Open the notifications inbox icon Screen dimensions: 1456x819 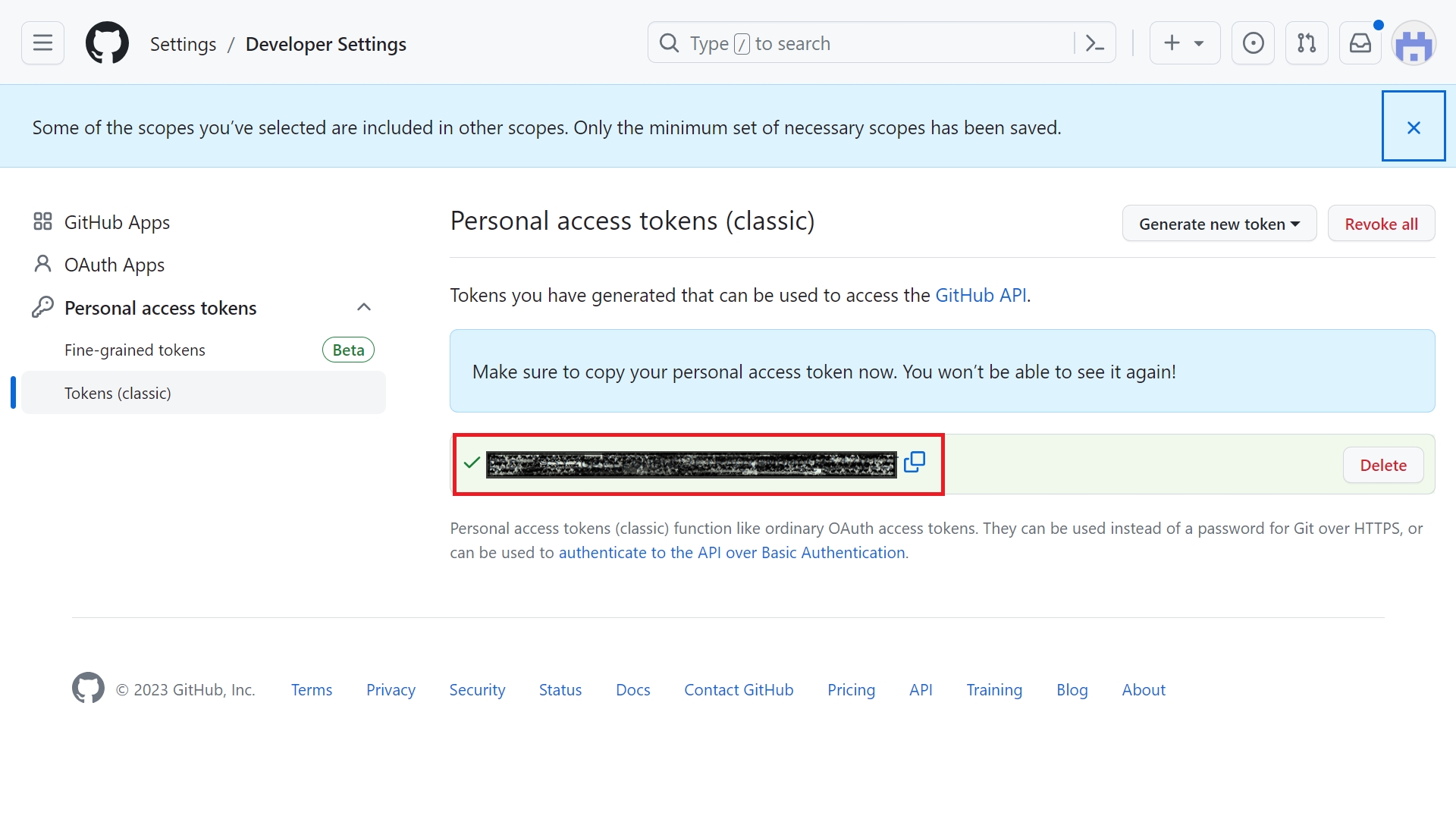point(1360,43)
